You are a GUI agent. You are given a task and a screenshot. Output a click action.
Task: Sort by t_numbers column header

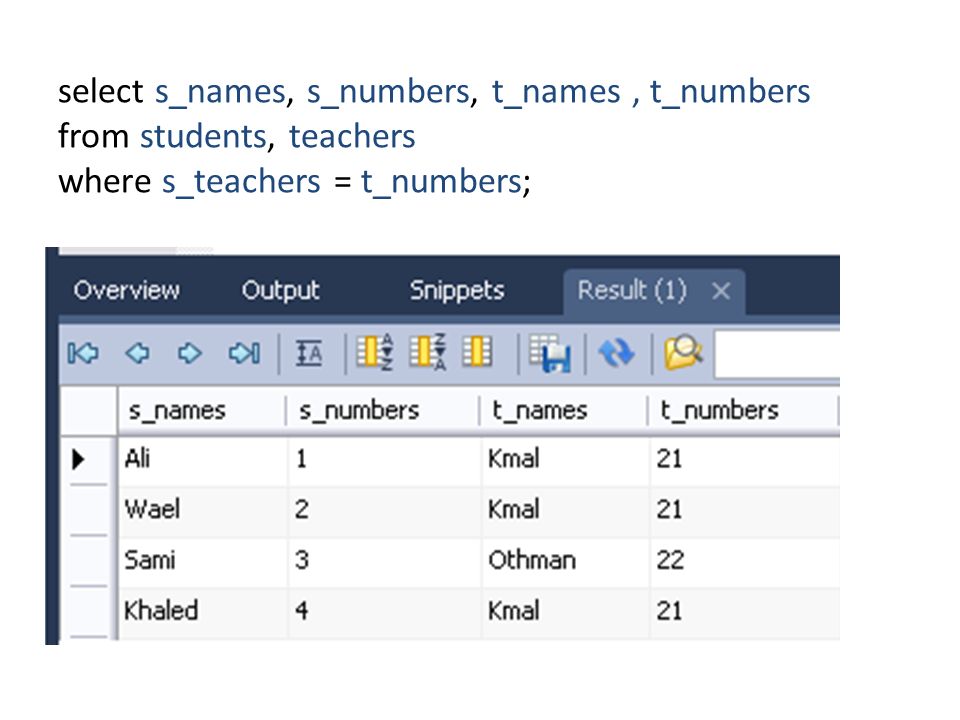tap(743, 411)
